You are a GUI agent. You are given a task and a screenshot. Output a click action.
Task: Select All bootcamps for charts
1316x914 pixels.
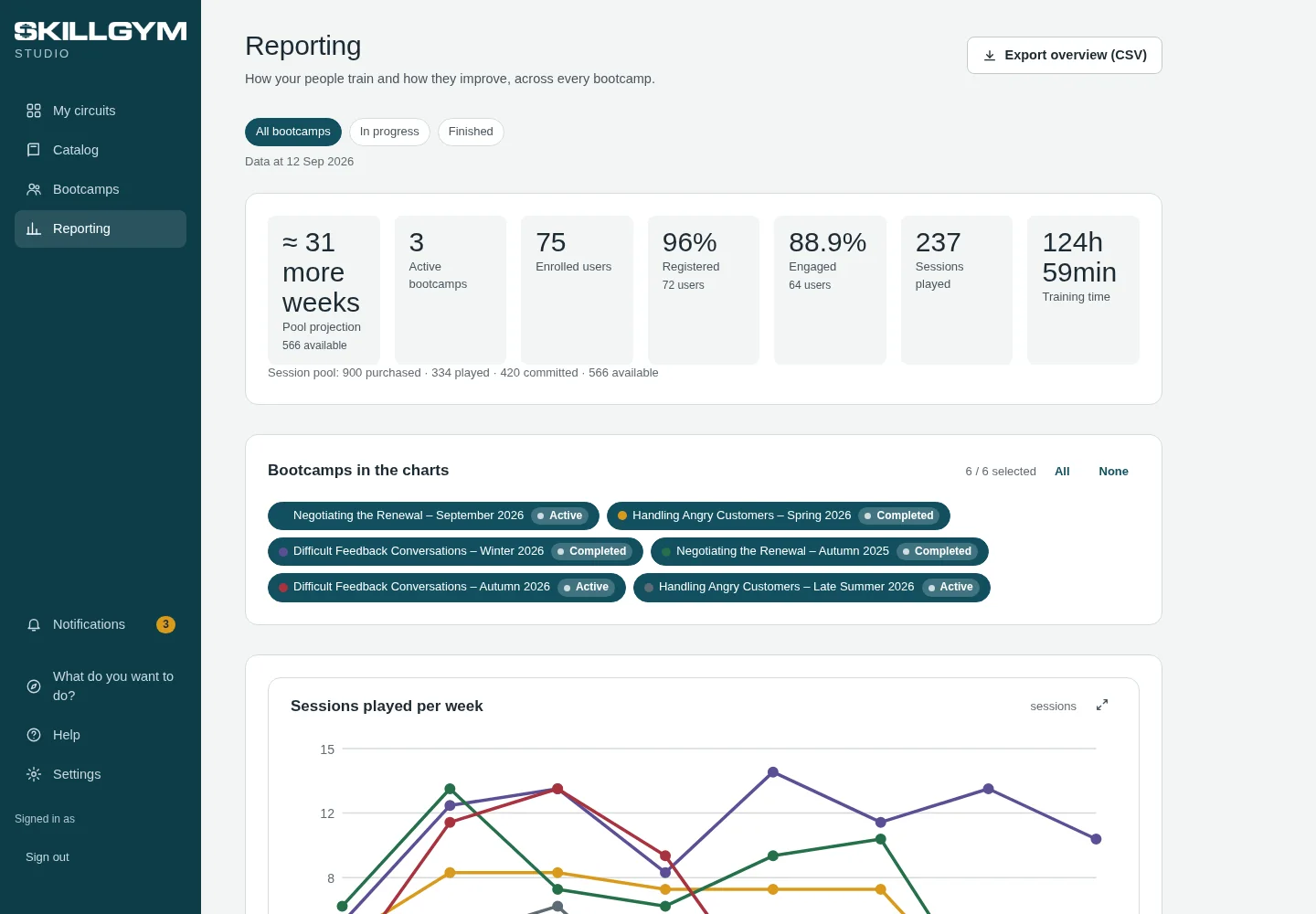[1062, 471]
